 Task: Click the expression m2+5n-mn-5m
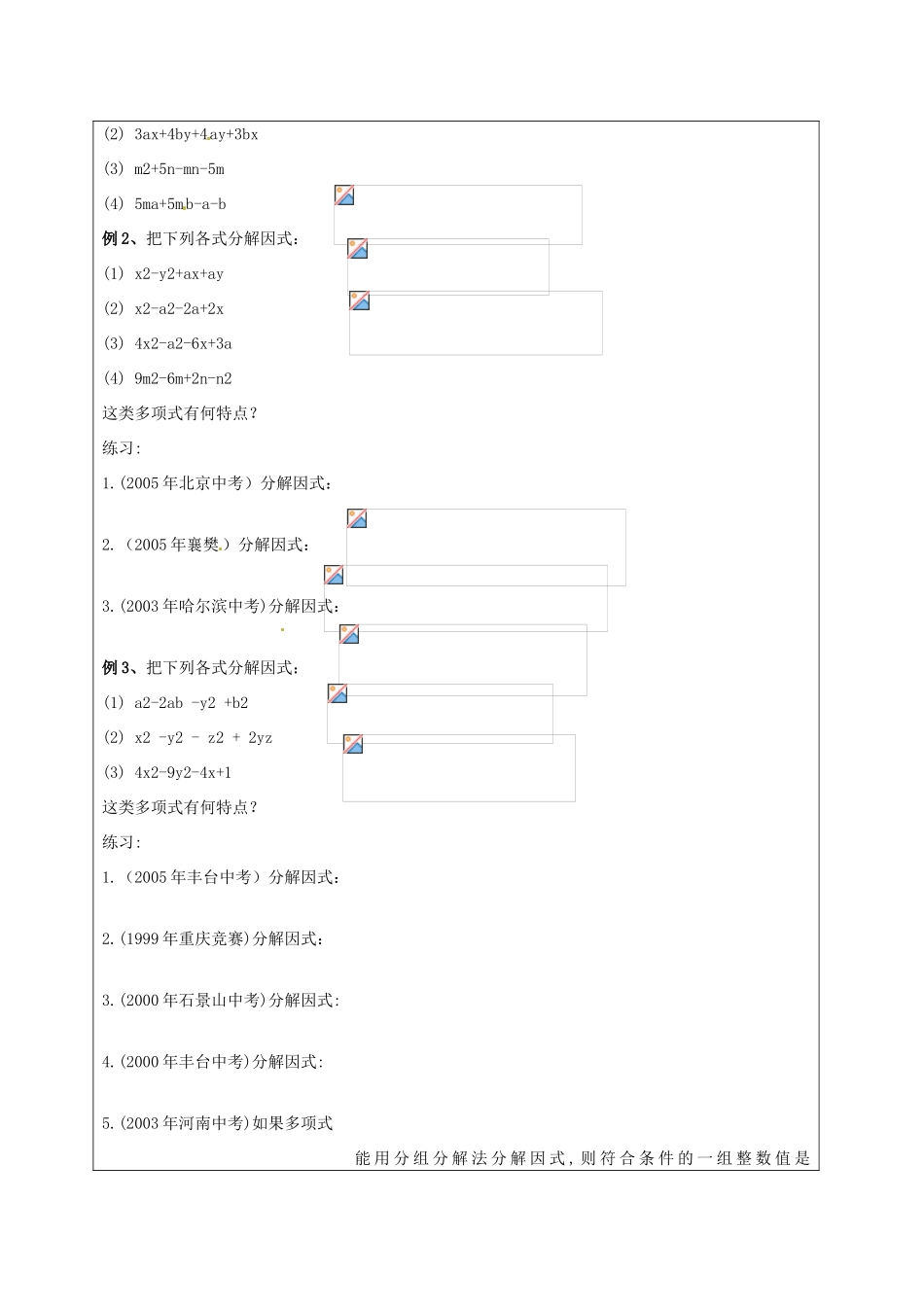tap(179, 169)
